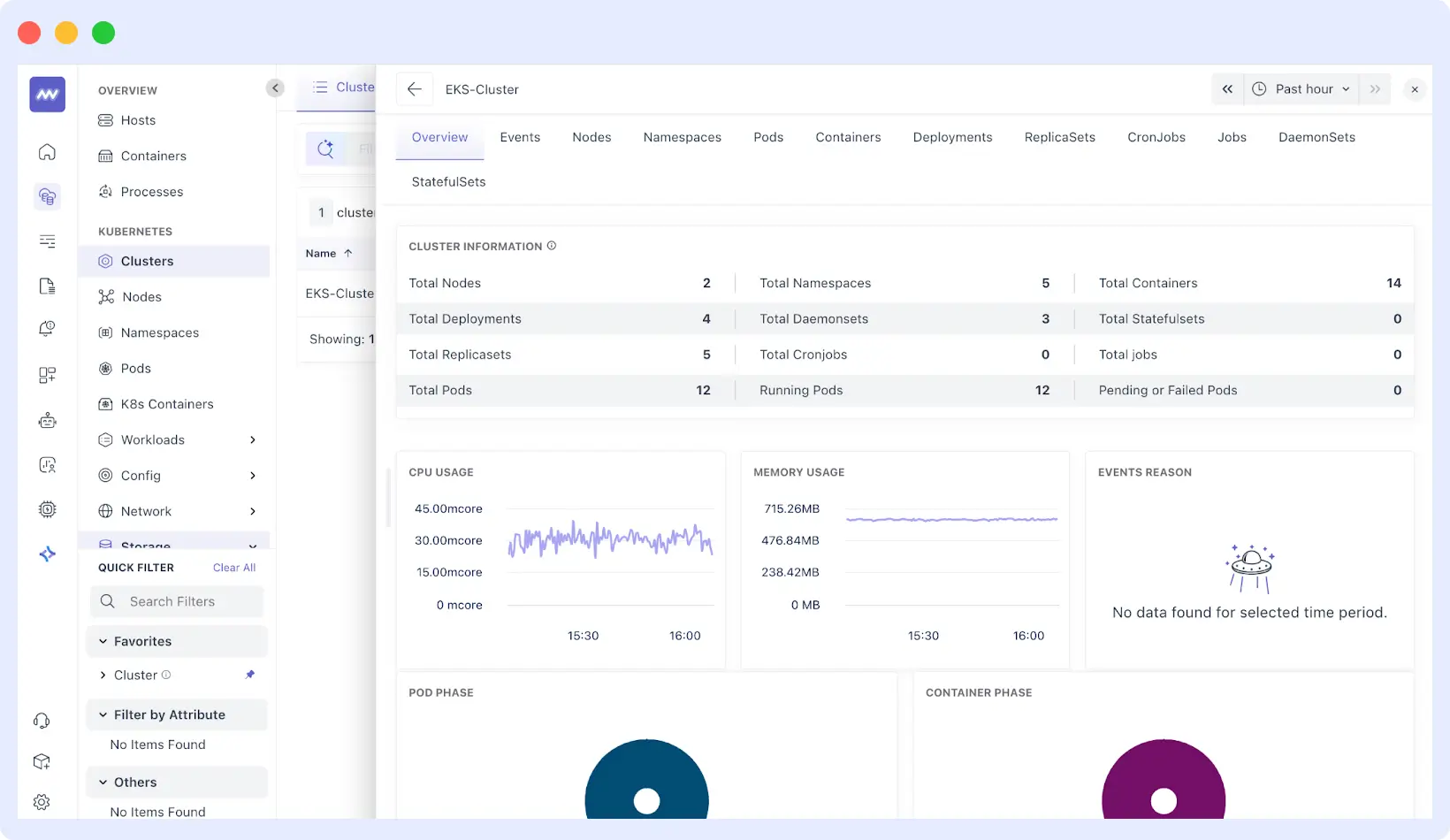Select the Dashboards builder sidebar icon

(46, 374)
